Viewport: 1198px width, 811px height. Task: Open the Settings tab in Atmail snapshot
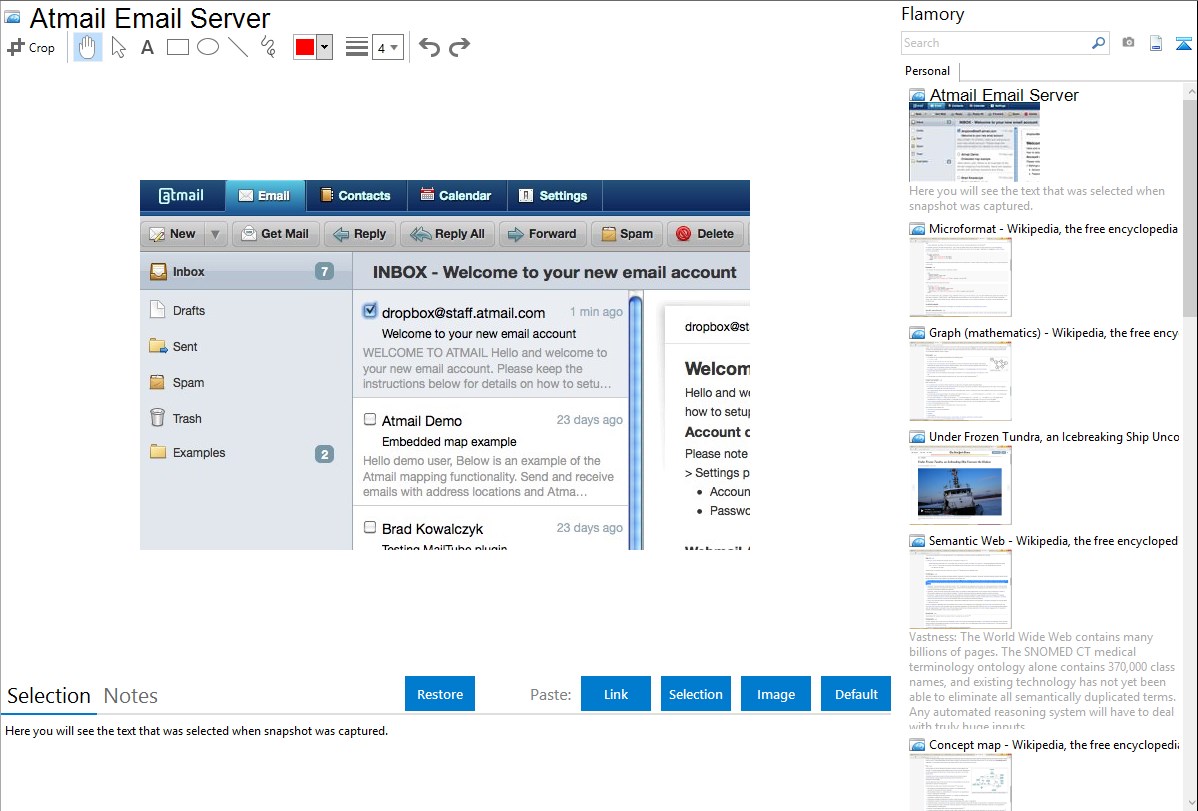click(555, 196)
